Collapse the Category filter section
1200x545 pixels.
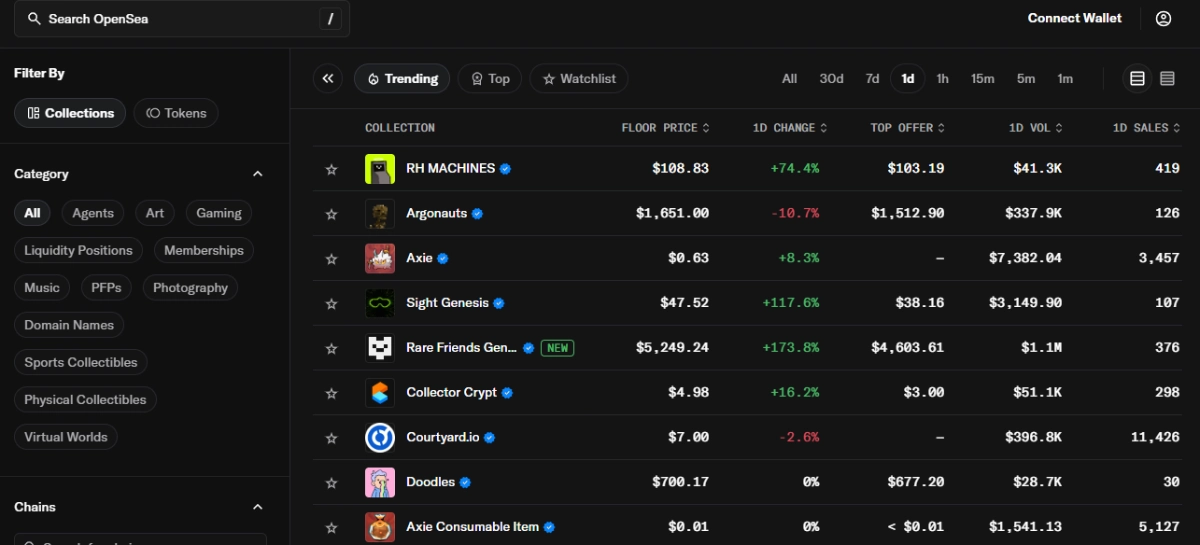coord(257,174)
